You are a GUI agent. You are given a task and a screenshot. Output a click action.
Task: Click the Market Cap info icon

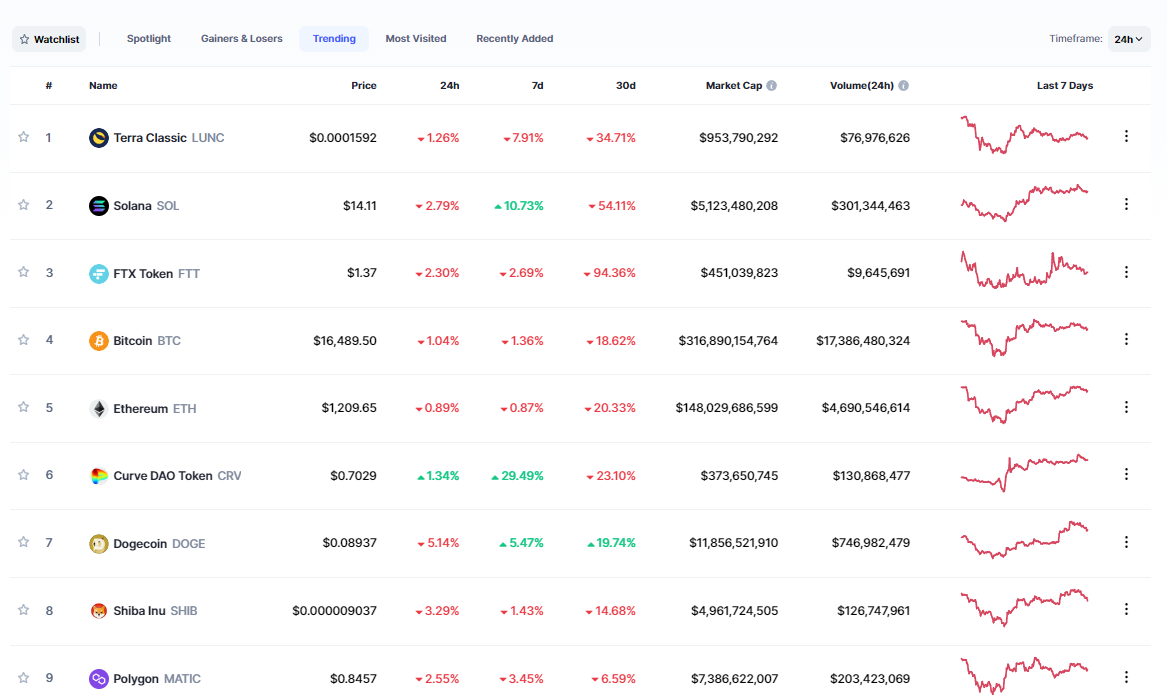[771, 86]
